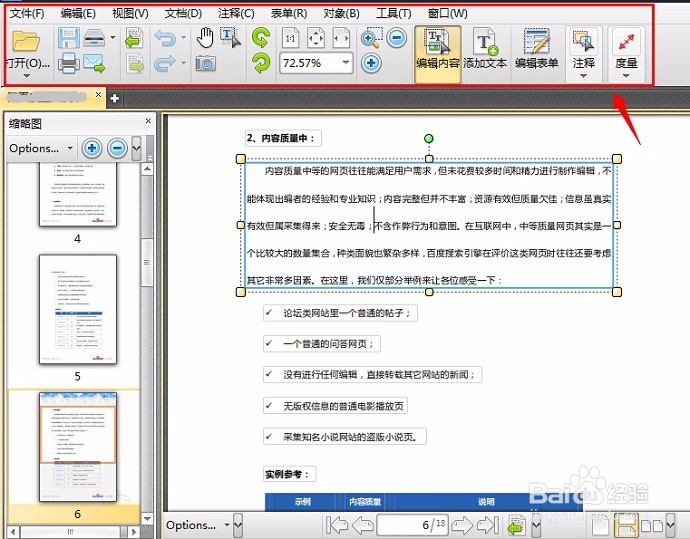Open the 72.57% zoom level dropdown
The height and width of the screenshot is (539, 690).
point(346,63)
